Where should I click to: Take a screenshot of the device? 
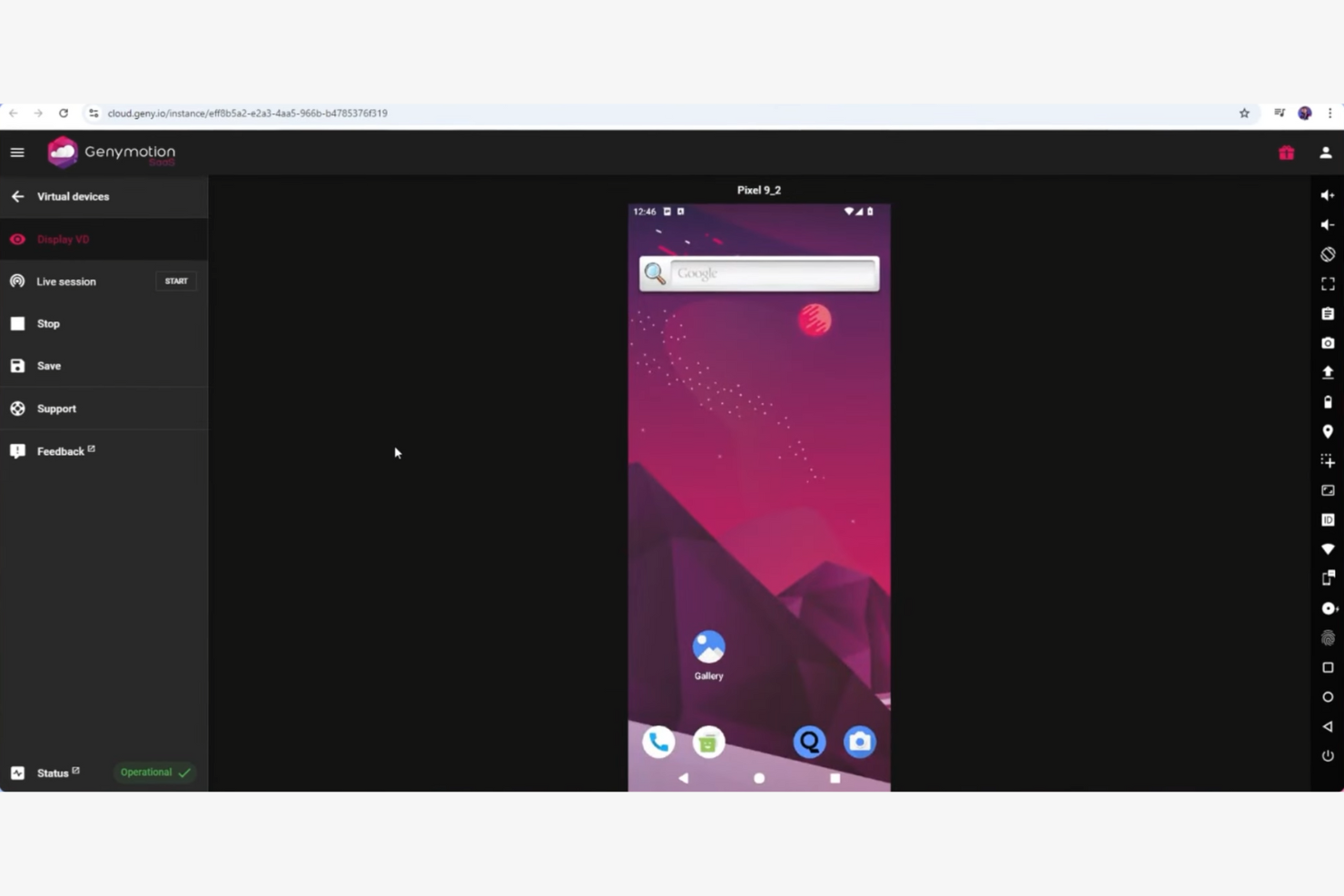1327,343
